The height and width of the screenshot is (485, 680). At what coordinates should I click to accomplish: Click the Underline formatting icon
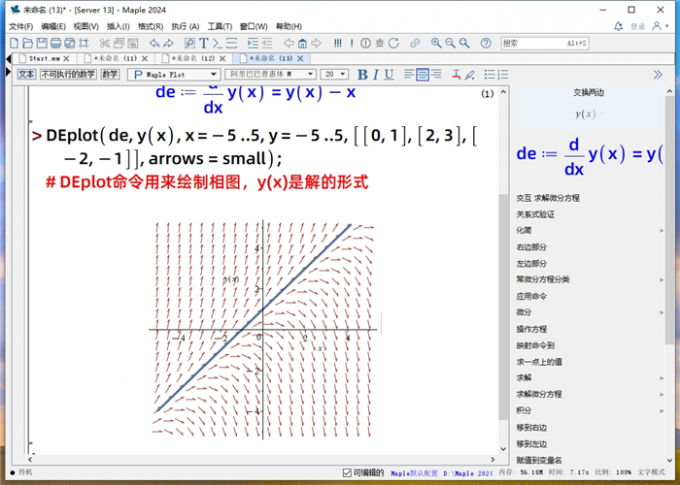390,75
